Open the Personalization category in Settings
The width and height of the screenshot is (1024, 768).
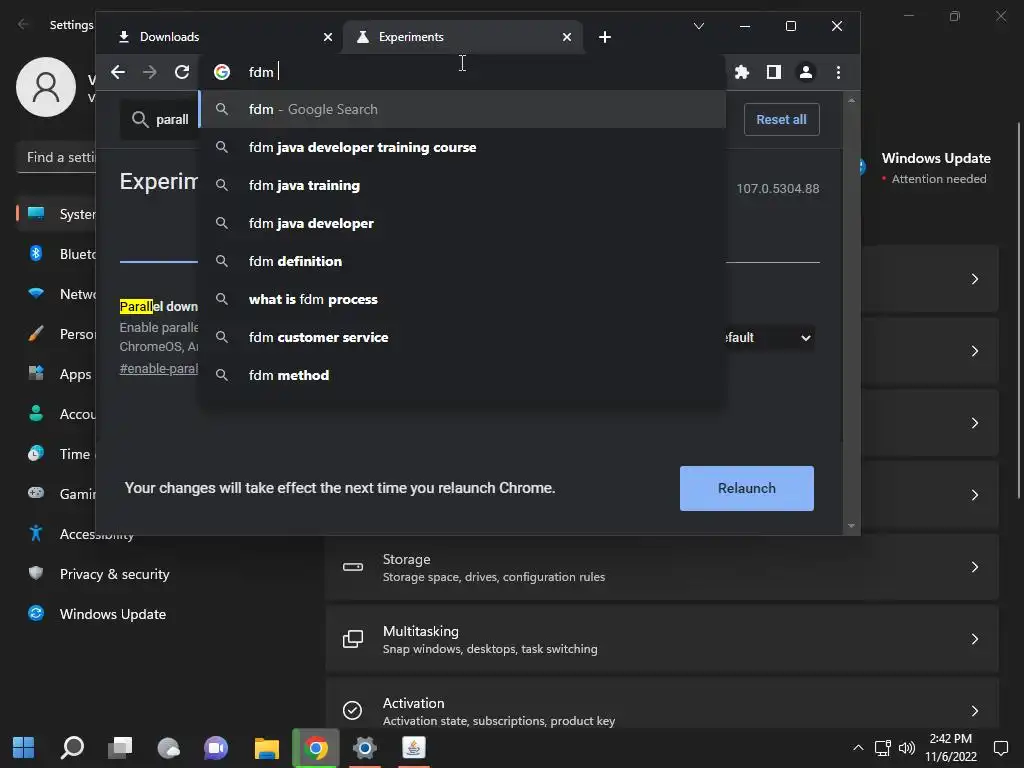click(57, 334)
